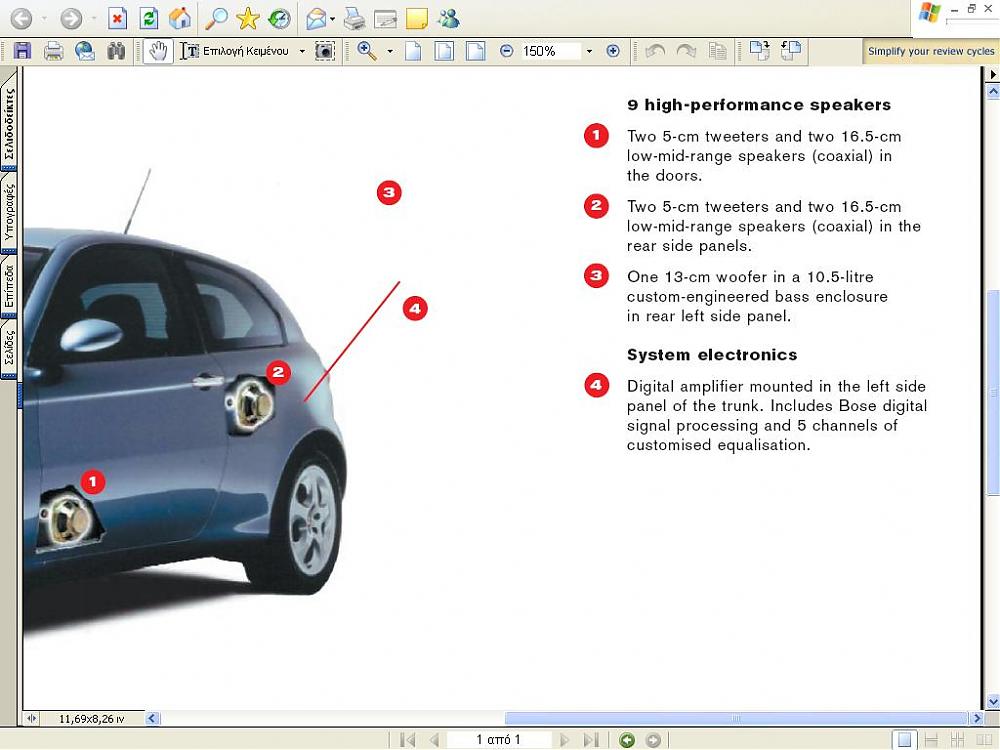Viewport: 1000px width, 750px height.
Task: Click the browser Back arrow button
Action: point(21,18)
